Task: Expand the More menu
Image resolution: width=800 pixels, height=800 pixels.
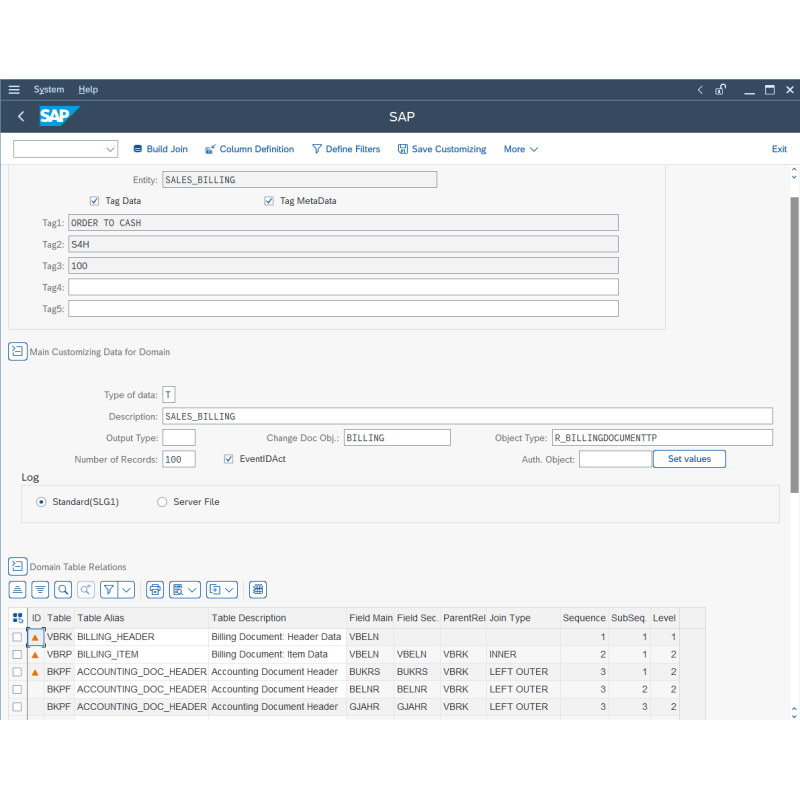Action: 521,149
